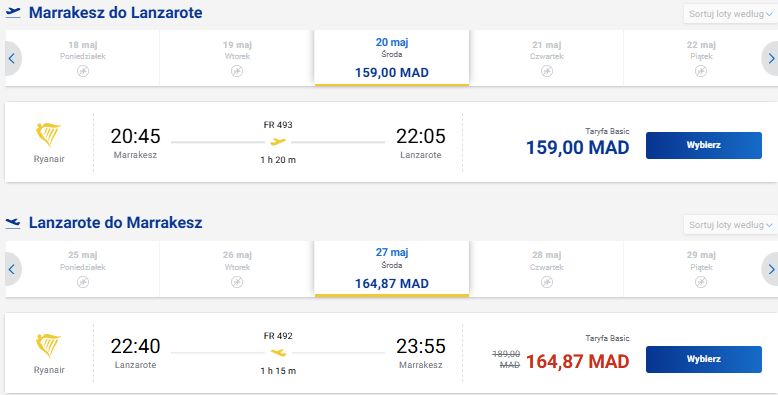Go to earlier outbound dates with the left arrow
Screen dimensions: 778x395
pos(12,59)
